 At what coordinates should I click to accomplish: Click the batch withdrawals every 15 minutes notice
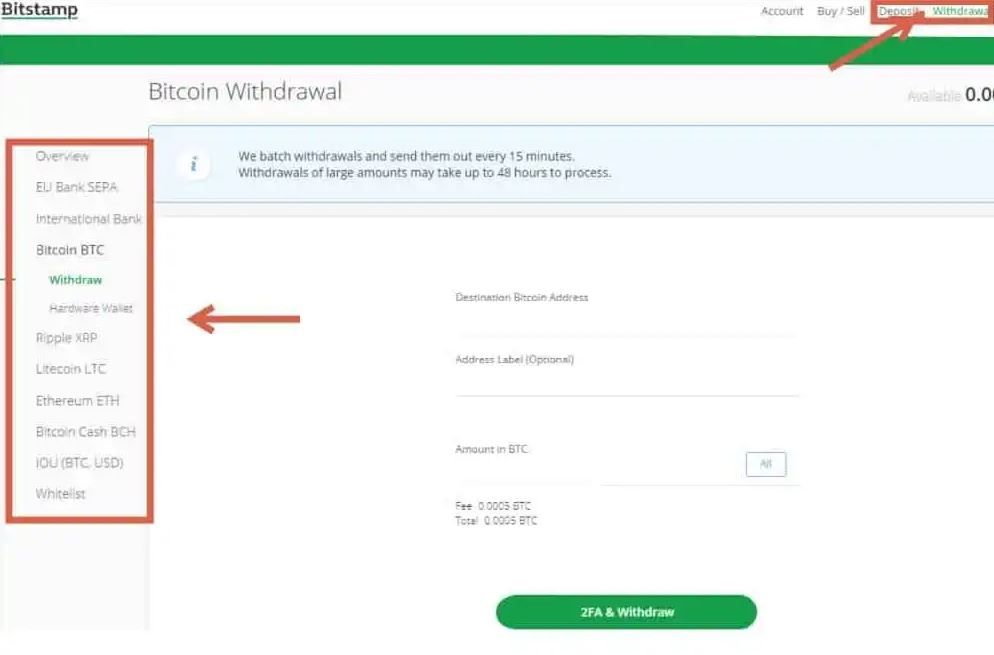406,156
